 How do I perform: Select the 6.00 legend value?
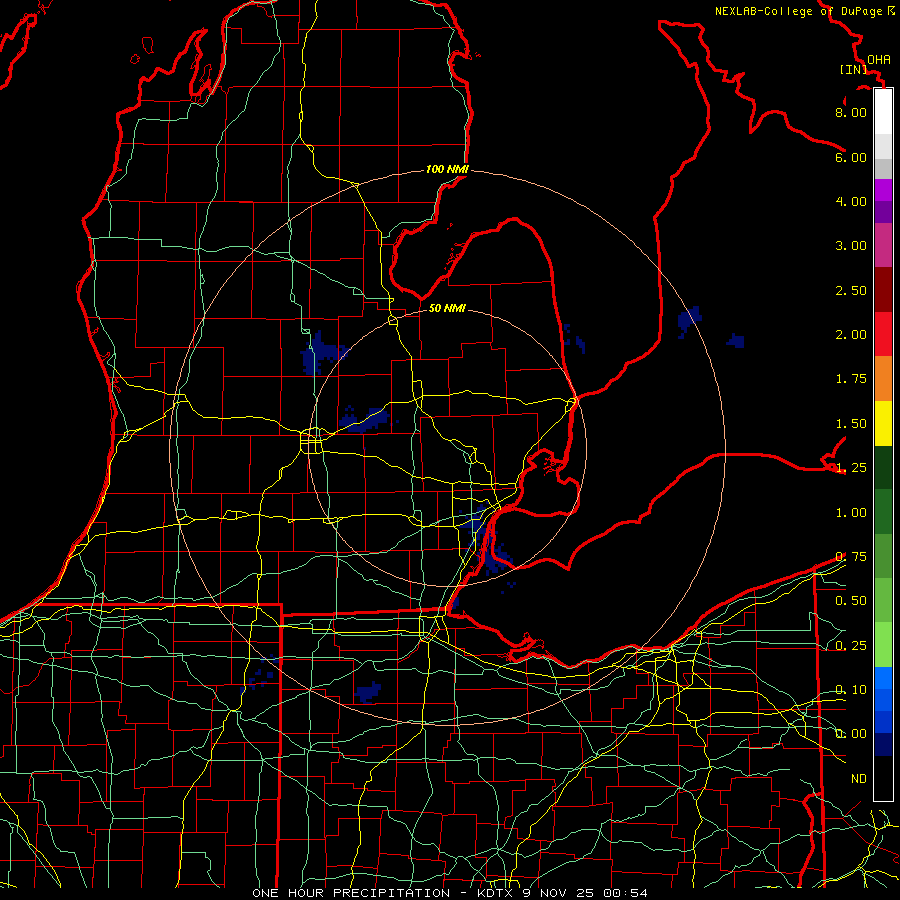851,157
